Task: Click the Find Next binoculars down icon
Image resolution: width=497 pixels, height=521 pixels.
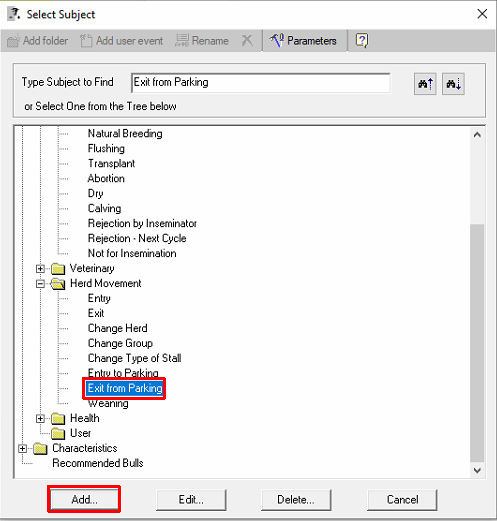Action: (x=453, y=84)
